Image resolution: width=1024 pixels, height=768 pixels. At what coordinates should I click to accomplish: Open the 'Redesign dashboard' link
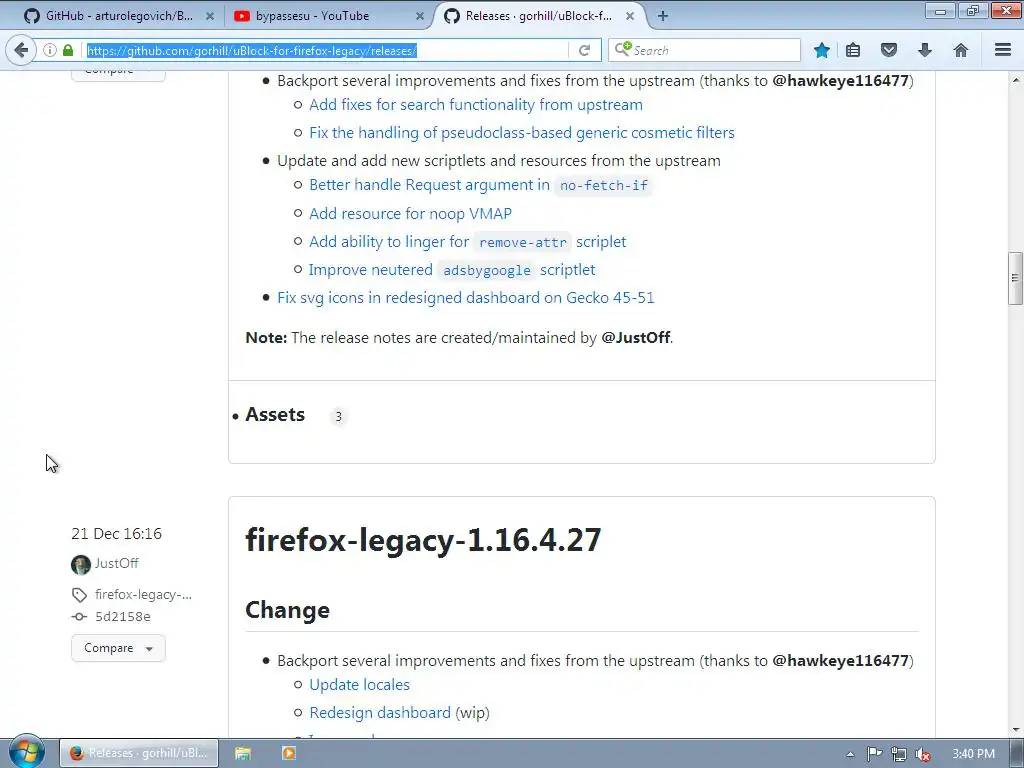(x=379, y=712)
